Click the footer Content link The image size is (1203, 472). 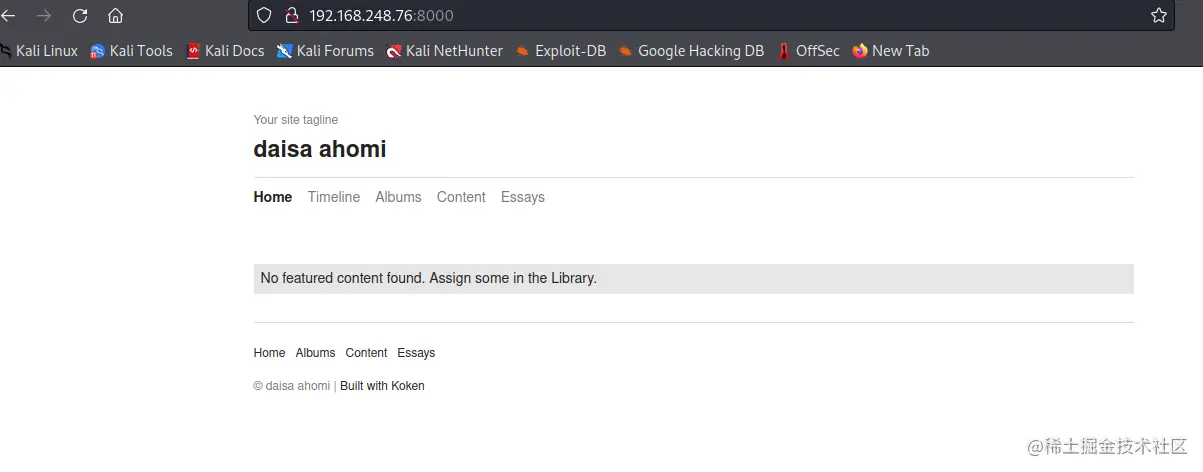366,353
